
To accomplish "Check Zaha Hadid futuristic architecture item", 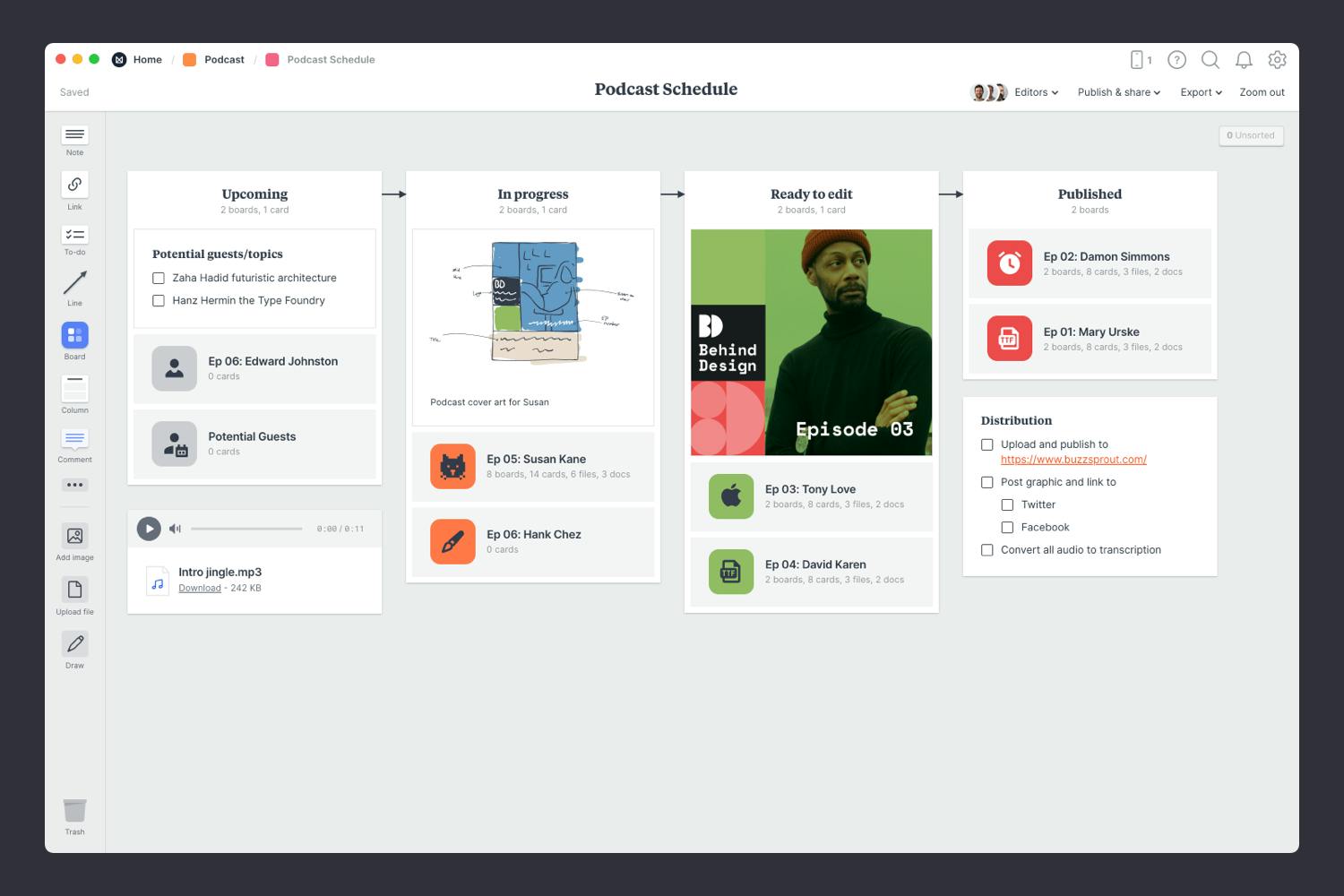I will pyautogui.click(x=159, y=279).
